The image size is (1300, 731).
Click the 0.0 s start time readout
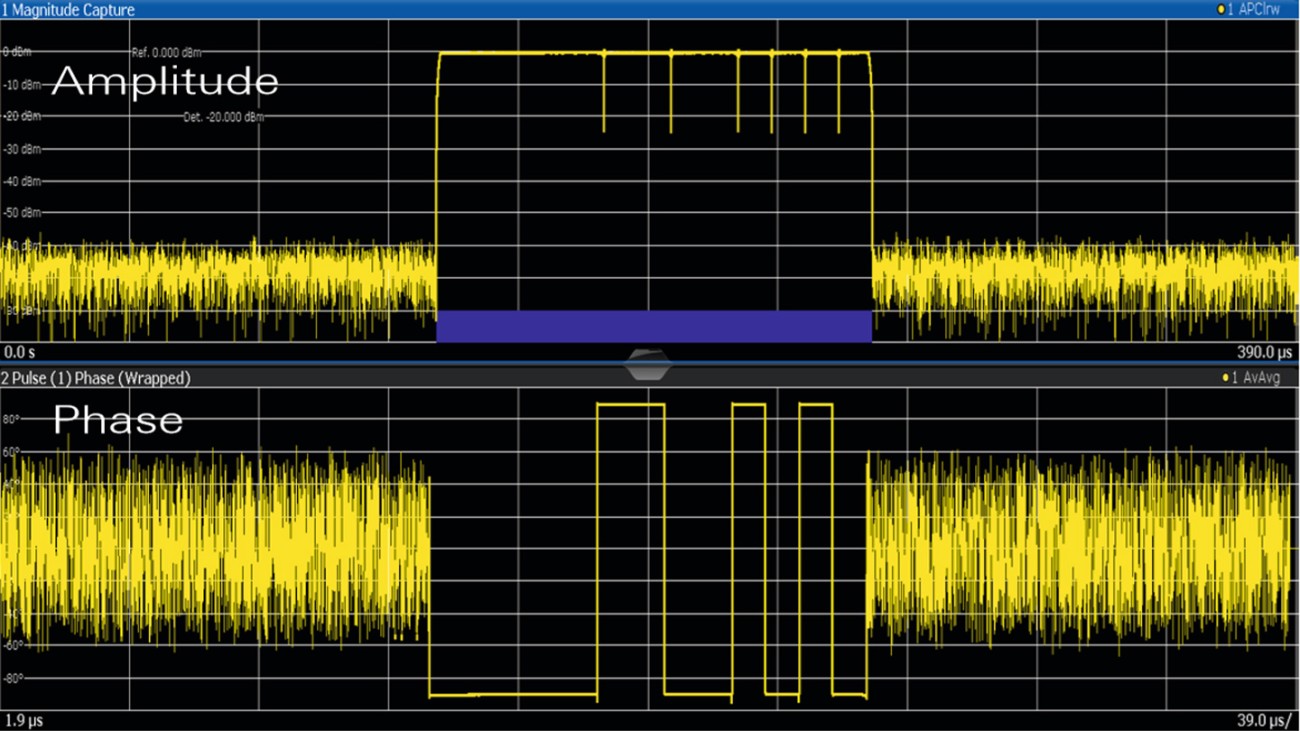(16, 352)
